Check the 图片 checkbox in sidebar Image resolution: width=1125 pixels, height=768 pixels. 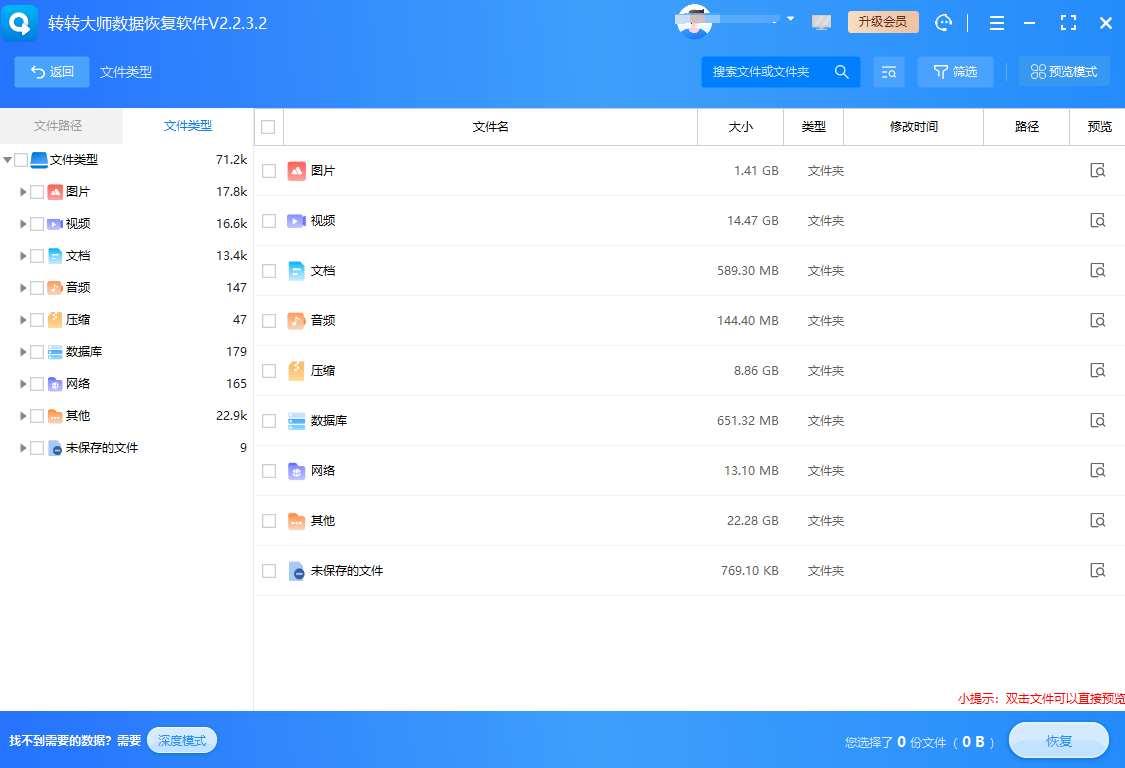(39, 191)
